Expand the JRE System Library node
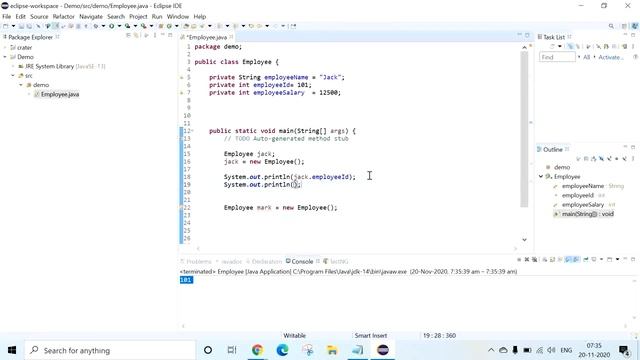The width and height of the screenshot is (640, 360). [13, 66]
